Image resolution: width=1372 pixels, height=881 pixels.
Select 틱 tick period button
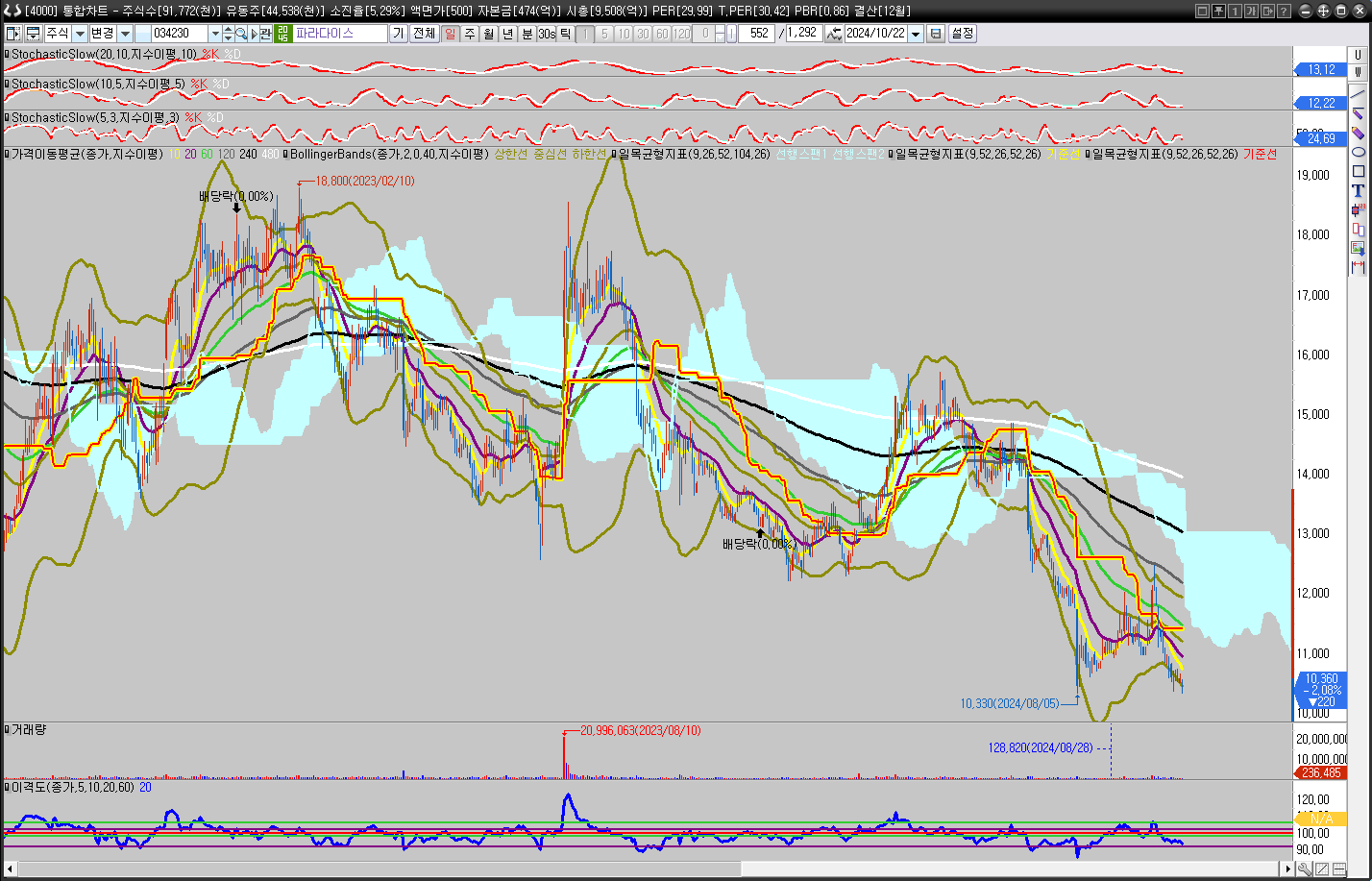coord(565,33)
